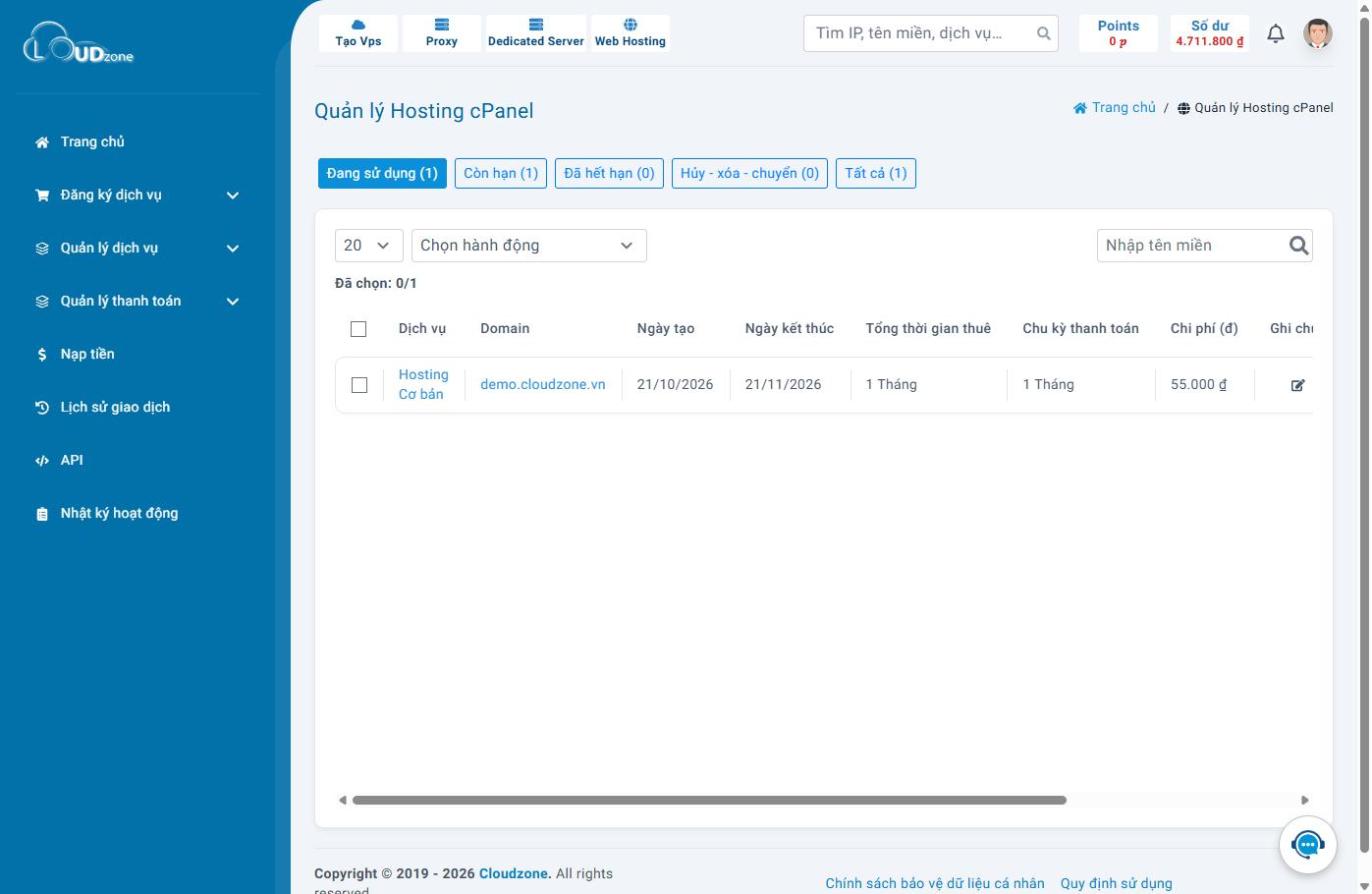Viewport: 1372px width, 894px height.
Task: Open the live chat support bubble
Action: pos(1308,845)
